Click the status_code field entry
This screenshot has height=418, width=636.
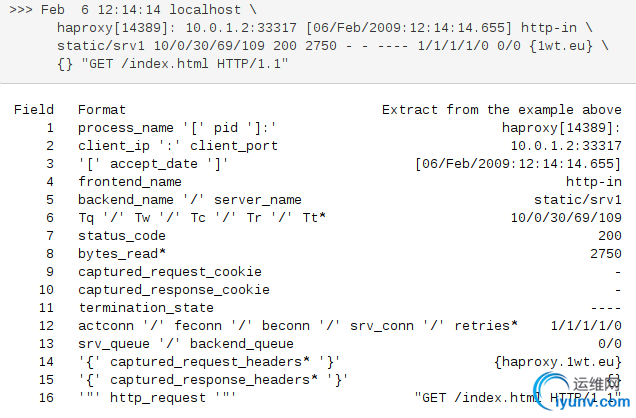pos(122,236)
